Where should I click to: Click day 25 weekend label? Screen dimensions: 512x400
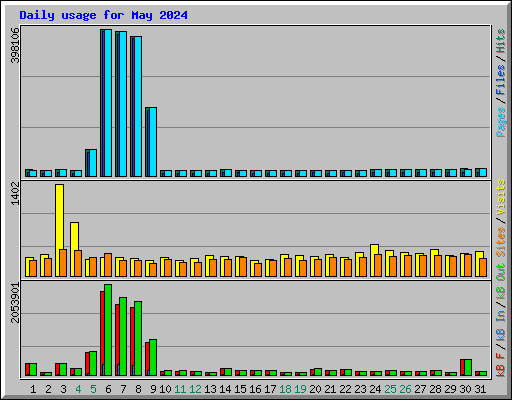point(390,389)
